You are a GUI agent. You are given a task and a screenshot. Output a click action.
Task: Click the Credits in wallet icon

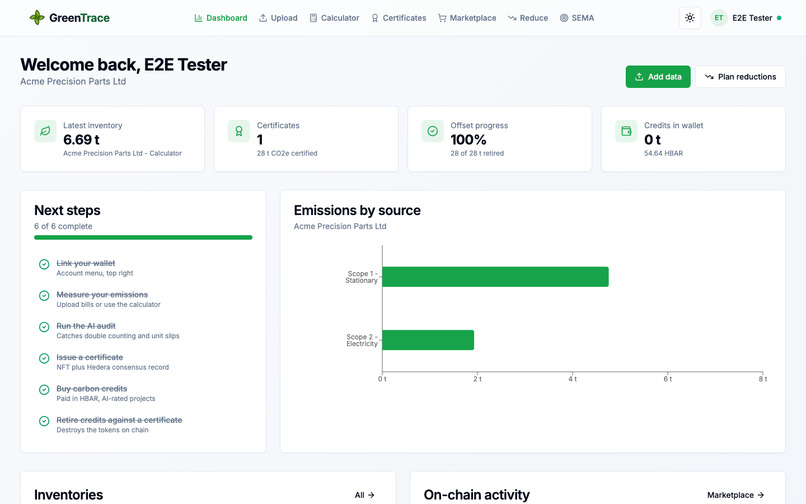tap(626, 131)
